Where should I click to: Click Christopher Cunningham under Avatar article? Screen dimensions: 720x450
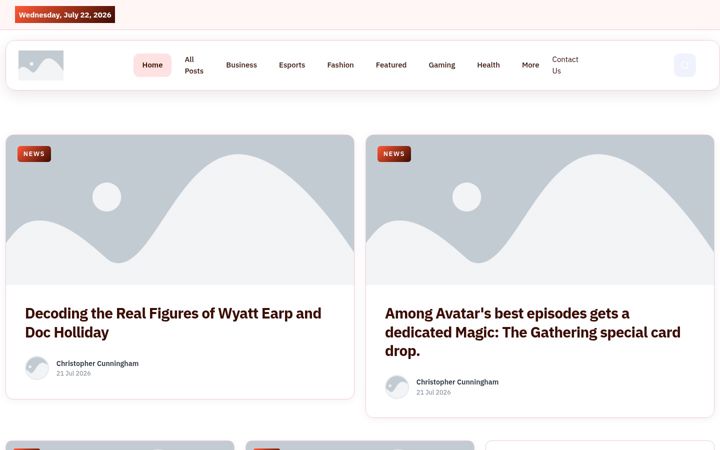[x=457, y=382]
